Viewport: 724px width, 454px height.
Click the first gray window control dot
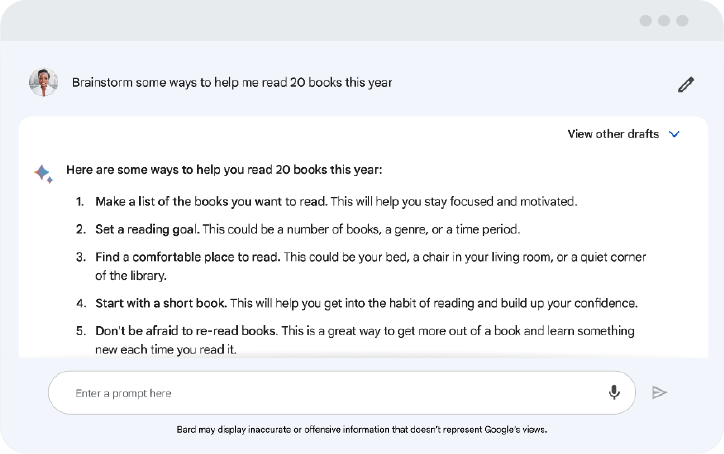tap(646, 21)
